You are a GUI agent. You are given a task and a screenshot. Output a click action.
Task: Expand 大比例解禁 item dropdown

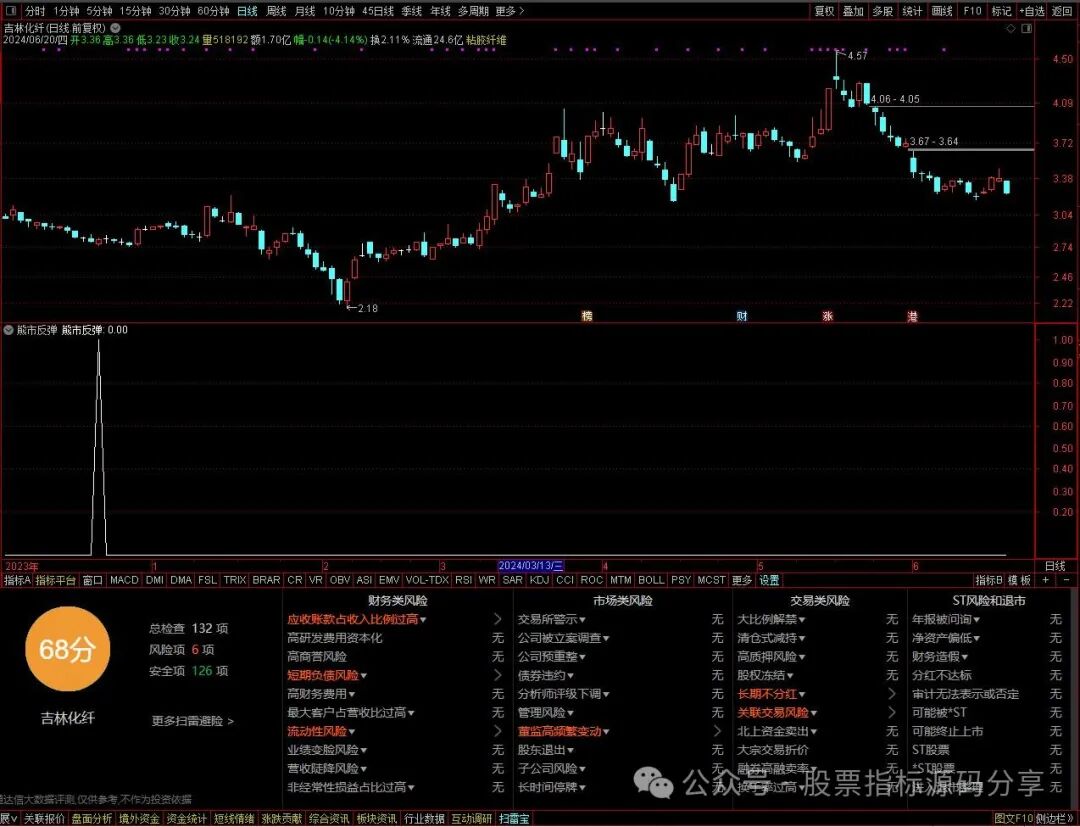pyautogui.click(x=802, y=620)
